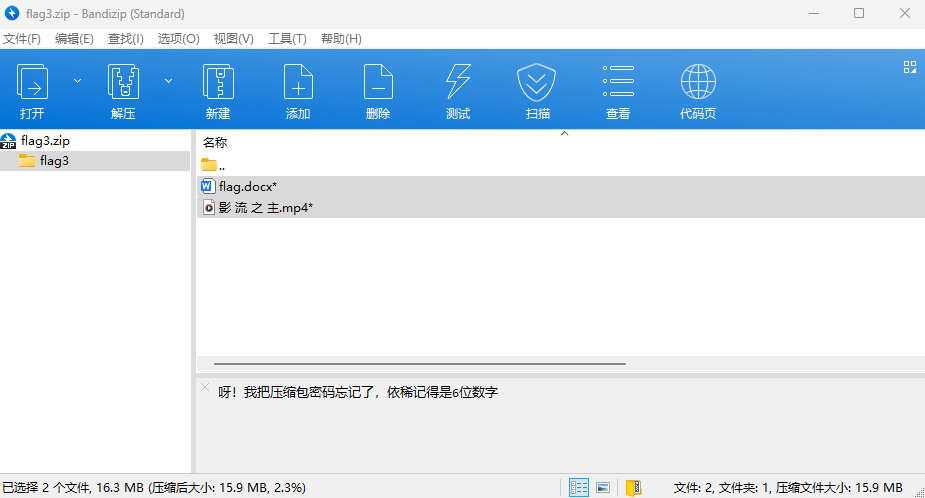The image size is (925, 498).
Task: Click the Bandizip title bar logo
Action: pyautogui.click(x=12, y=13)
